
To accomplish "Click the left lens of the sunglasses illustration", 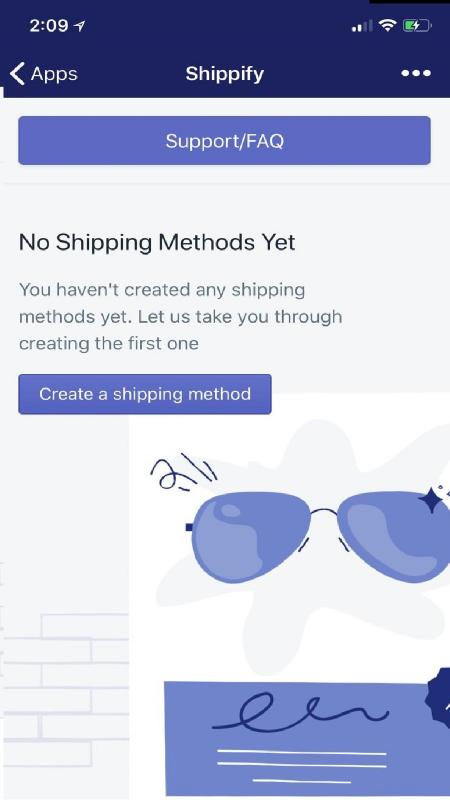I will click(x=253, y=538).
